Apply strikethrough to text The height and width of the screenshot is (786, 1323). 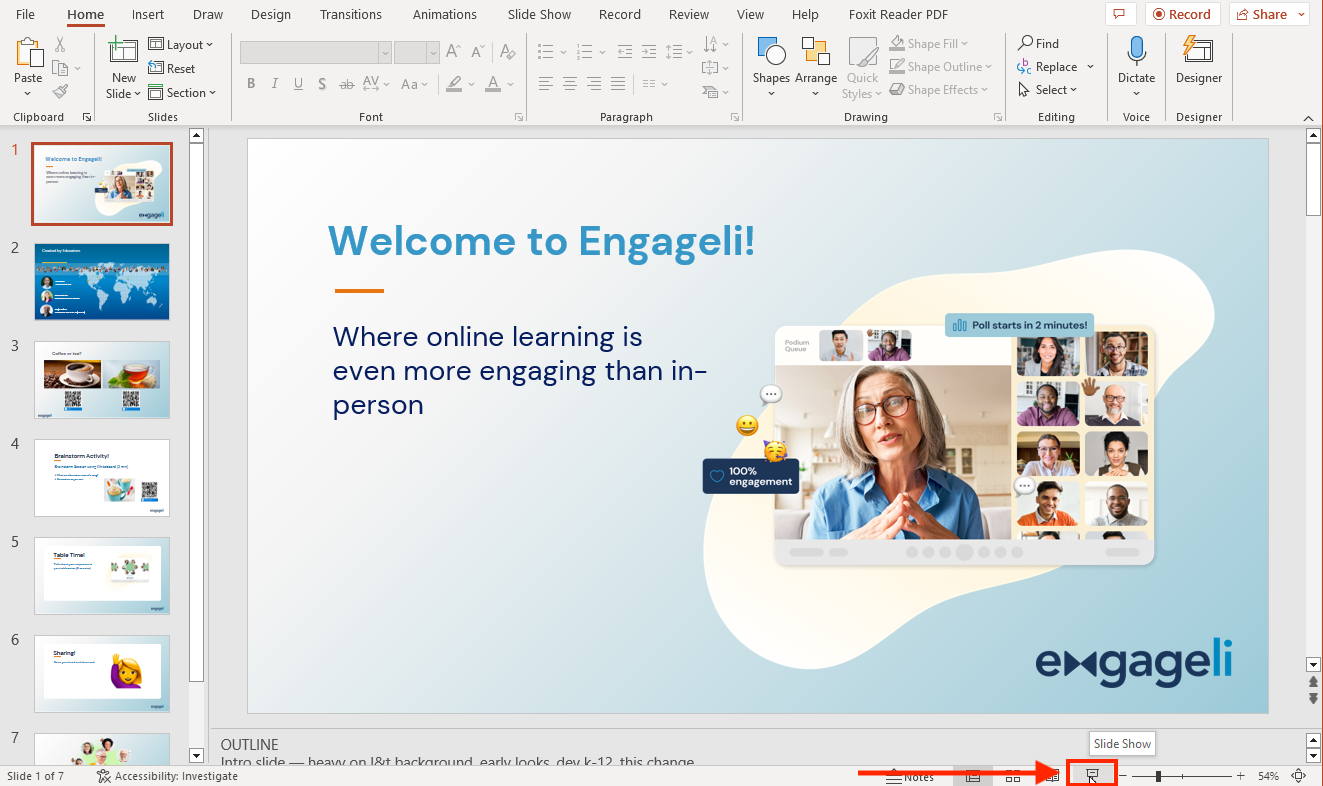345,84
